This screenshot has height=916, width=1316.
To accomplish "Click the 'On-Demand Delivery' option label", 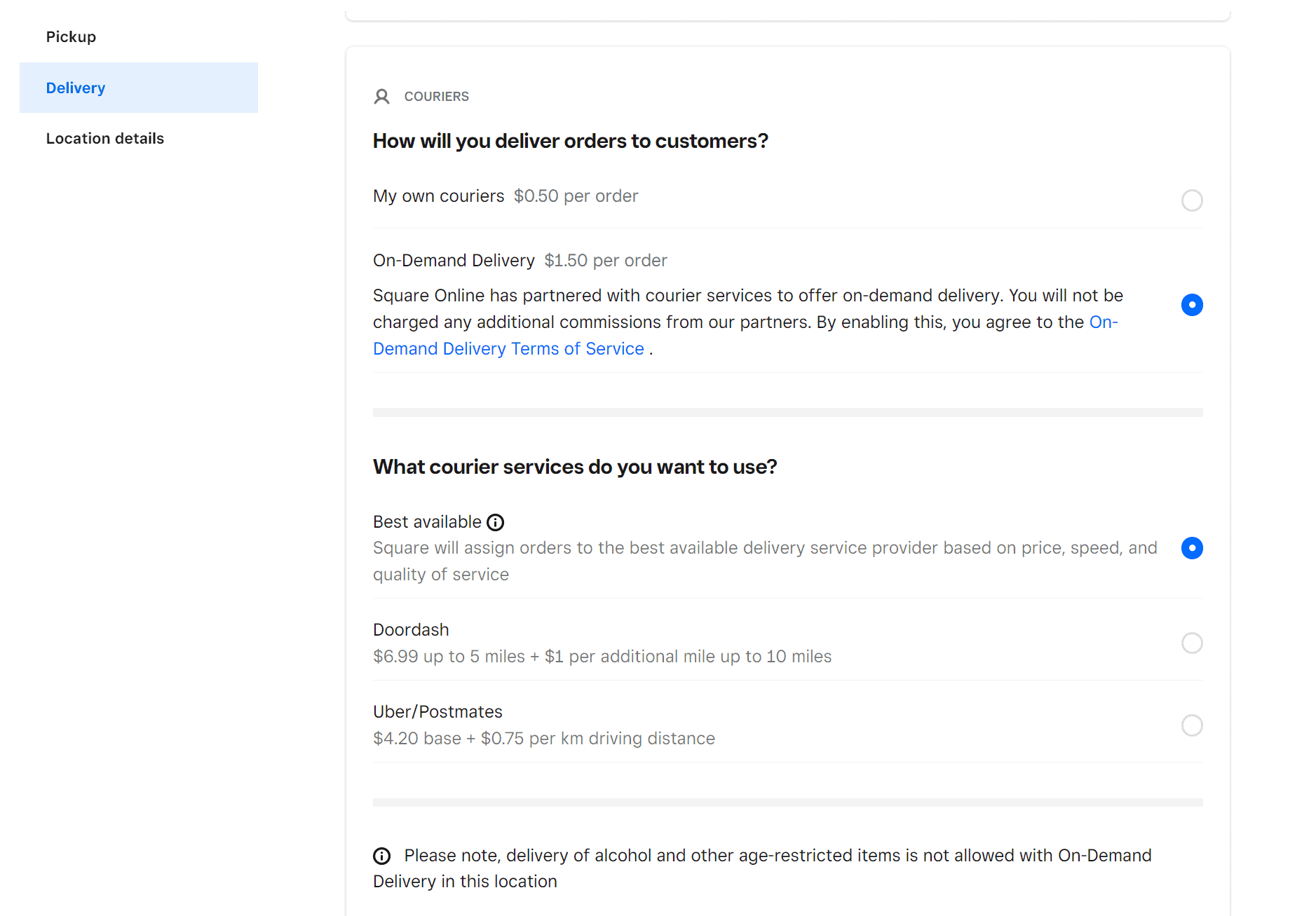I will [x=454, y=261].
